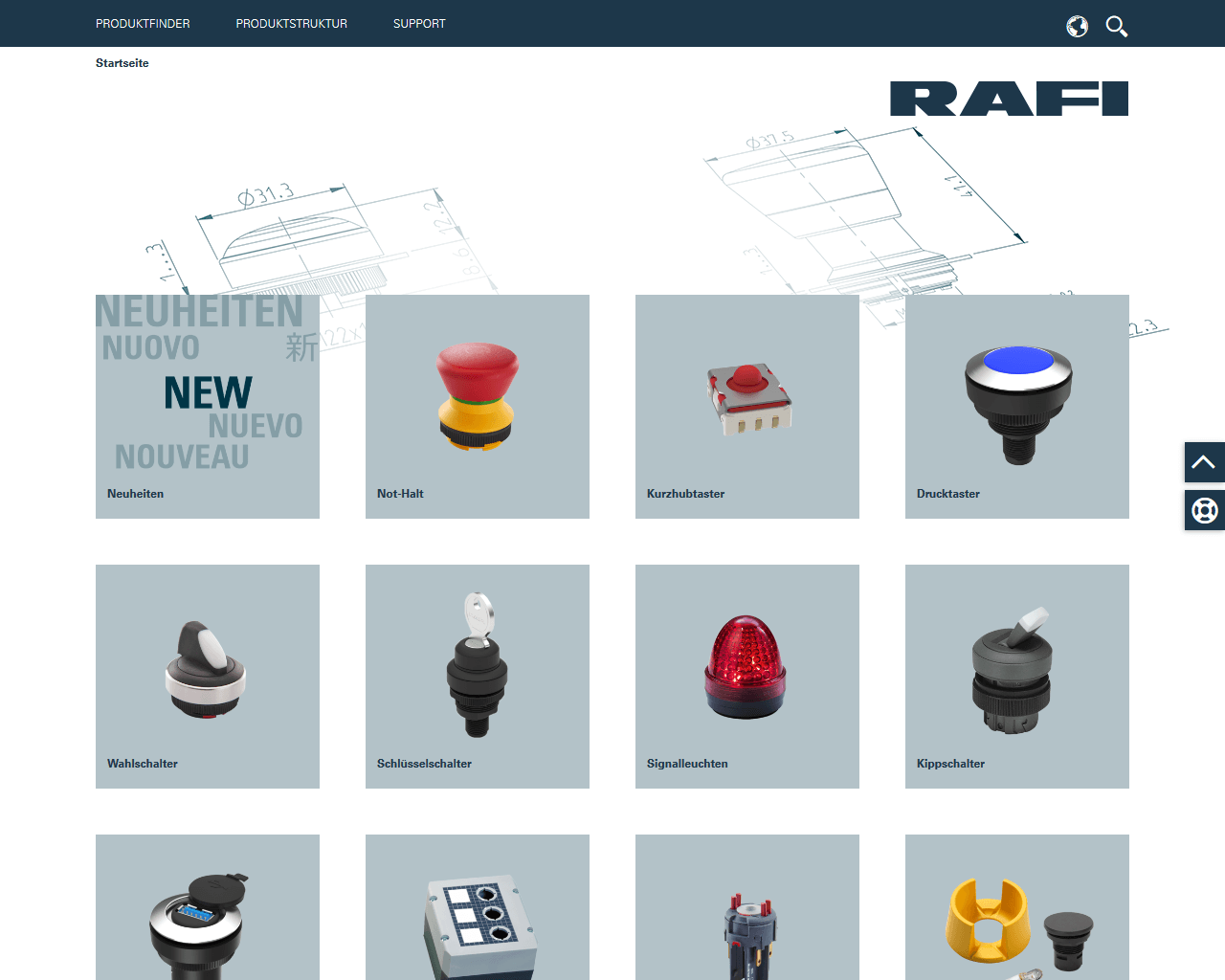Open the SUPPORT menu
The width and height of the screenshot is (1225, 980).
pos(418,23)
